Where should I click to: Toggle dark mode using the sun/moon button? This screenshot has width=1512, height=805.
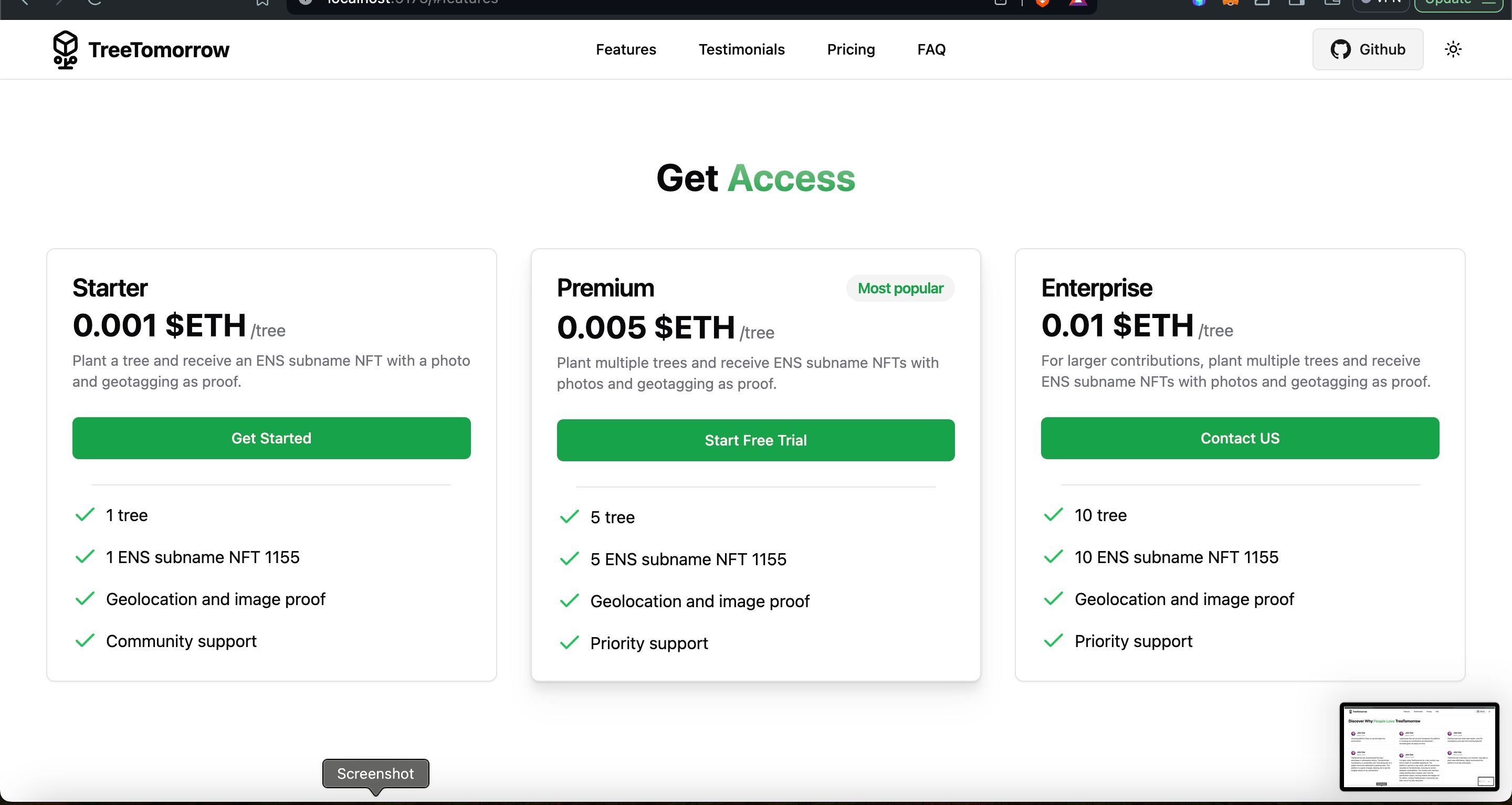pyautogui.click(x=1453, y=49)
